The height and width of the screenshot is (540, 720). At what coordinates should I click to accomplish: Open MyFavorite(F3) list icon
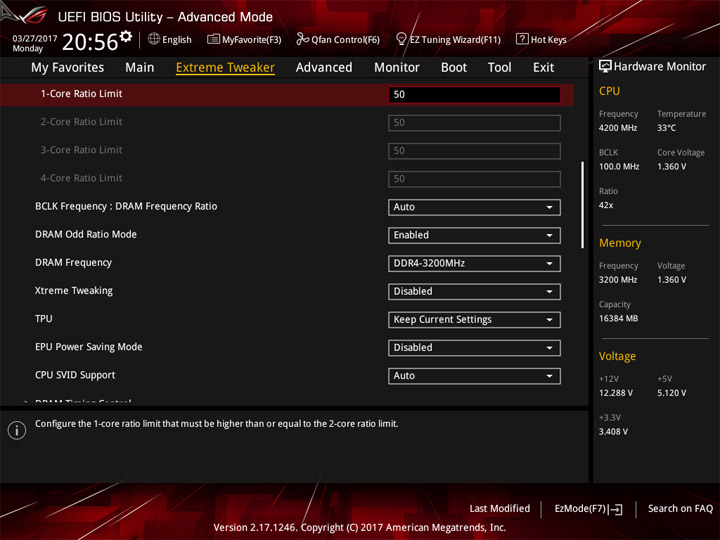pyautogui.click(x=213, y=39)
